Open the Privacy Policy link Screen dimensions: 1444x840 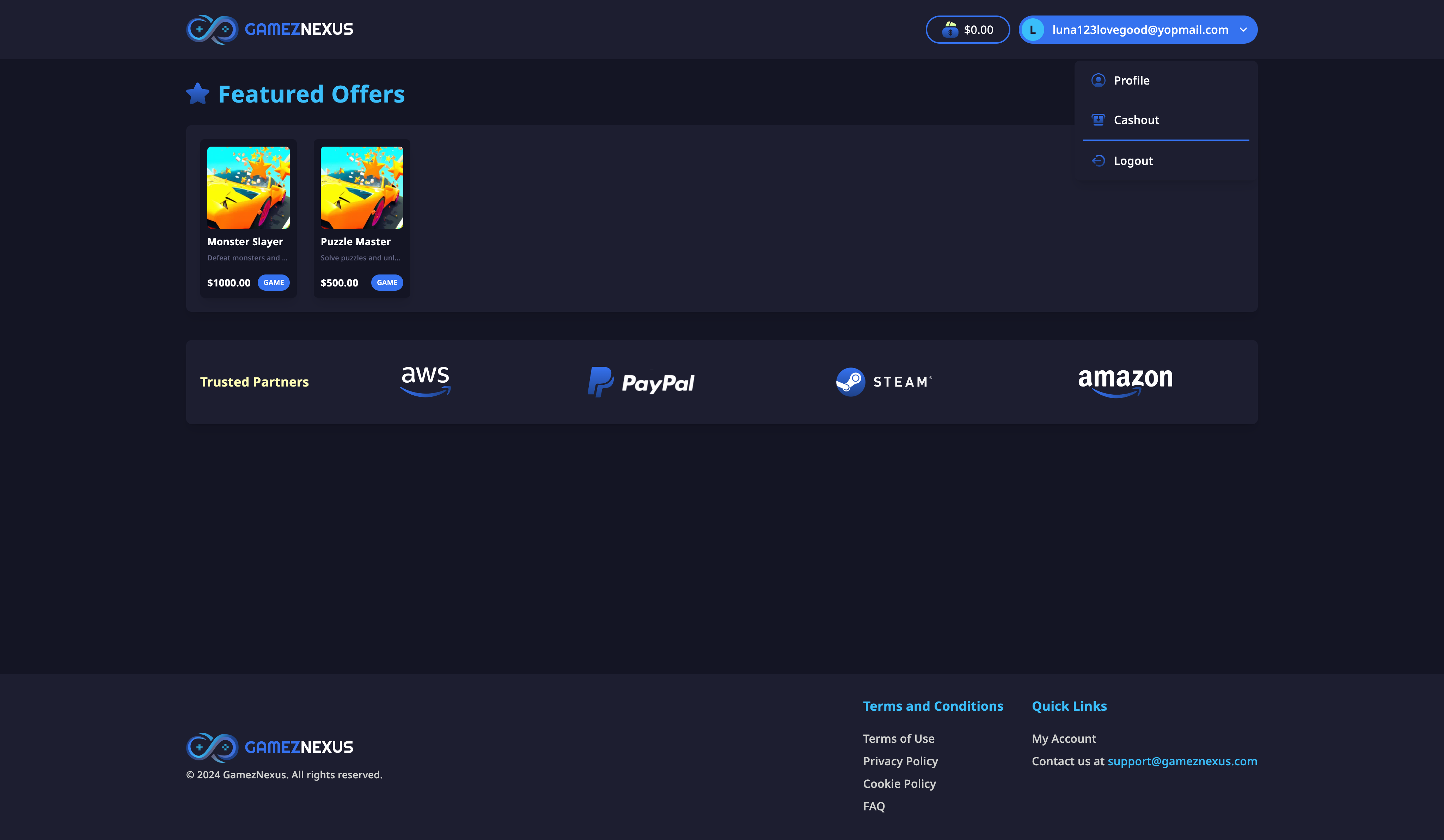(x=900, y=761)
